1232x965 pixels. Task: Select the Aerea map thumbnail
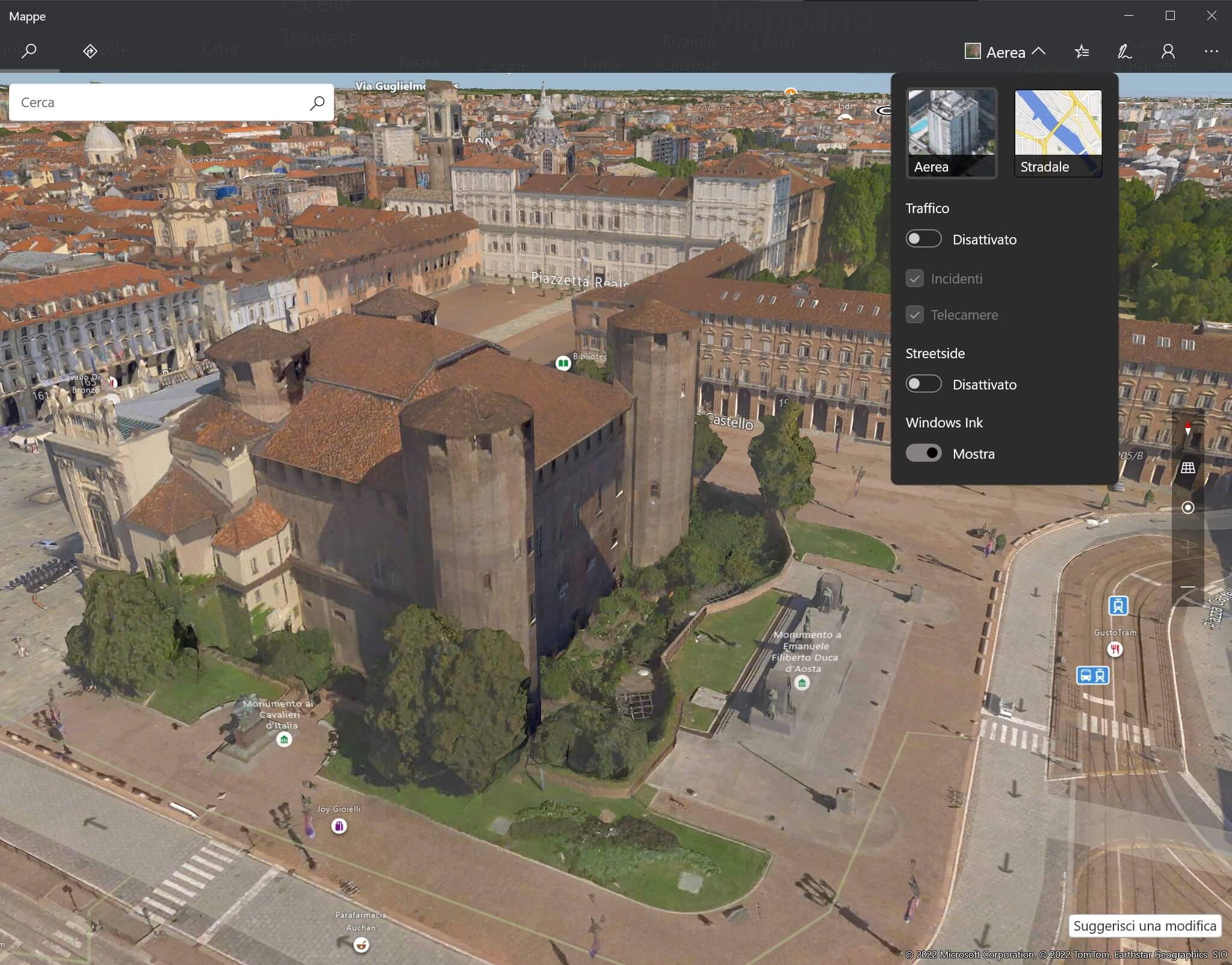[952, 133]
